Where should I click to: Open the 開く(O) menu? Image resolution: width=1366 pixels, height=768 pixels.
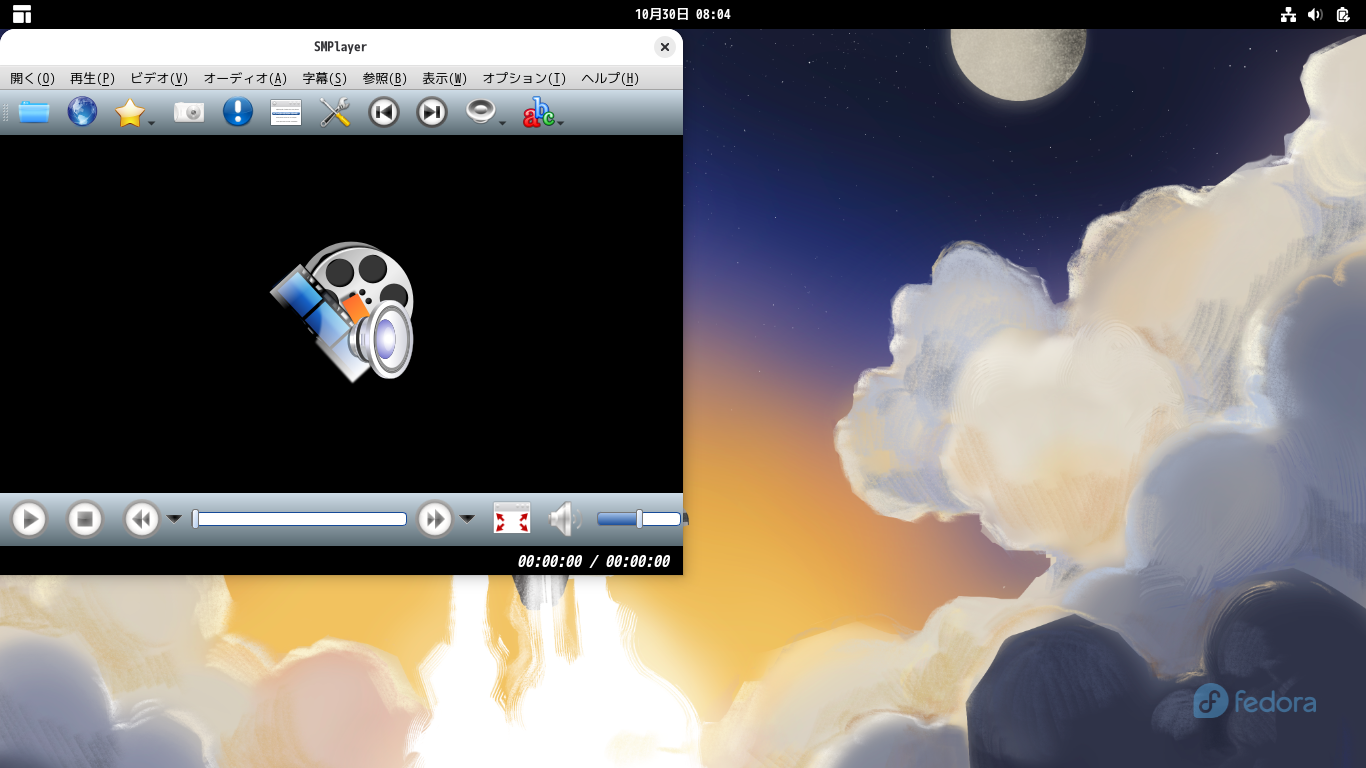(33, 78)
